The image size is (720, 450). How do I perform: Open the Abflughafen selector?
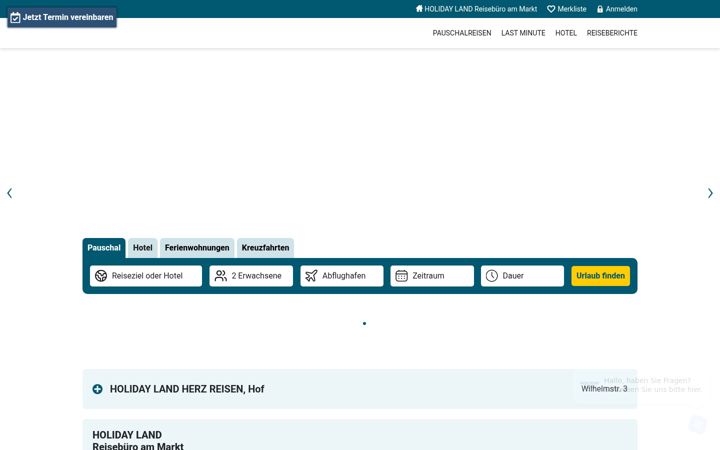(x=342, y=276)
